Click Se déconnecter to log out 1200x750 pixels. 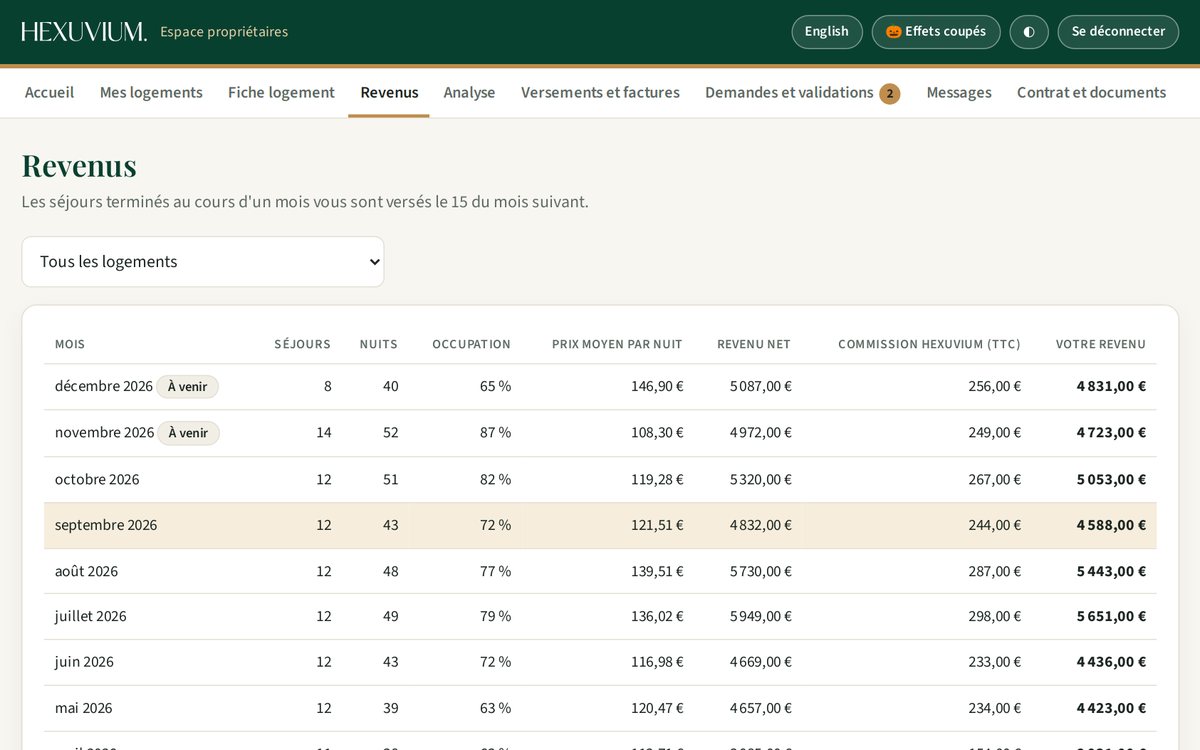pos(1118,32)
